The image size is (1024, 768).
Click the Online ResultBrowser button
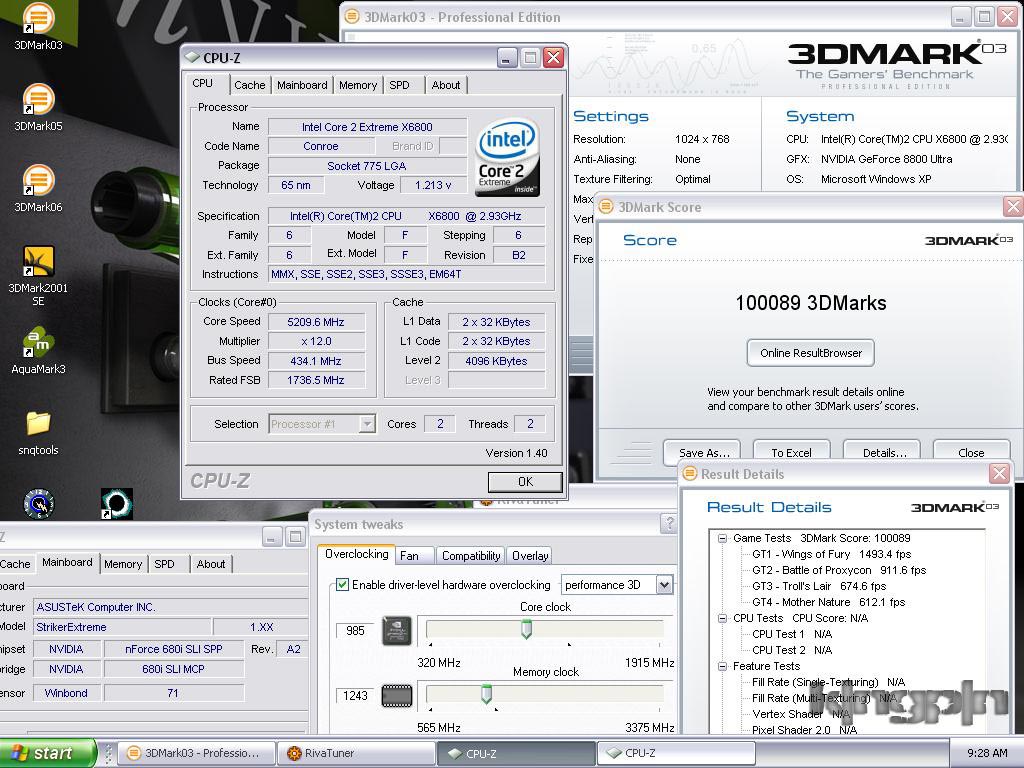[810, 353]
